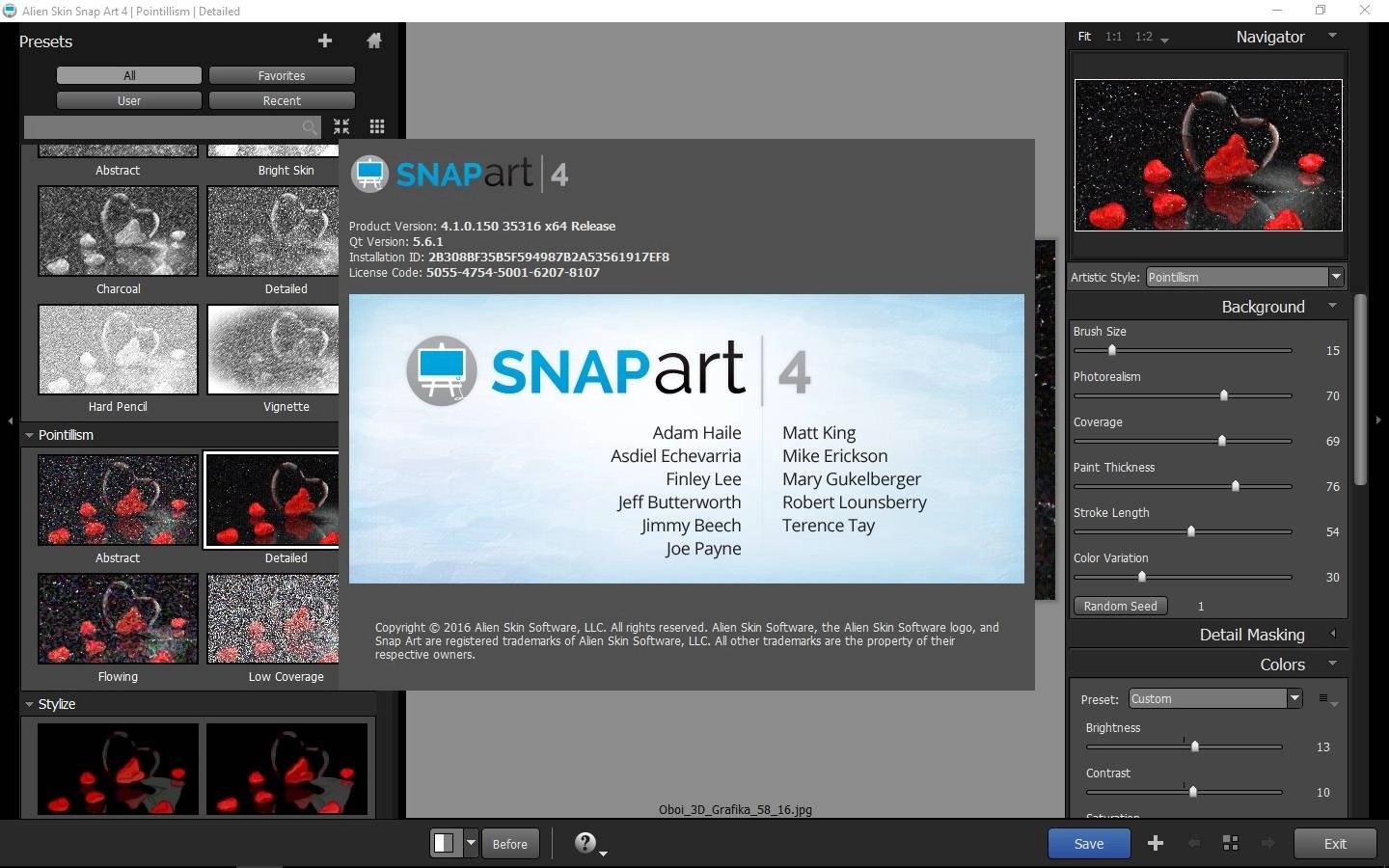
Task: Add a new preset with the plus icon
Action: click(325, 41)
